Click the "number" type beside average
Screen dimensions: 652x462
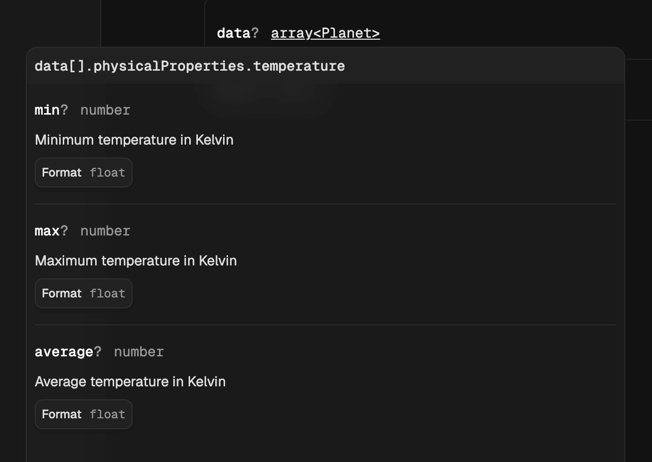tap(139, 352)
